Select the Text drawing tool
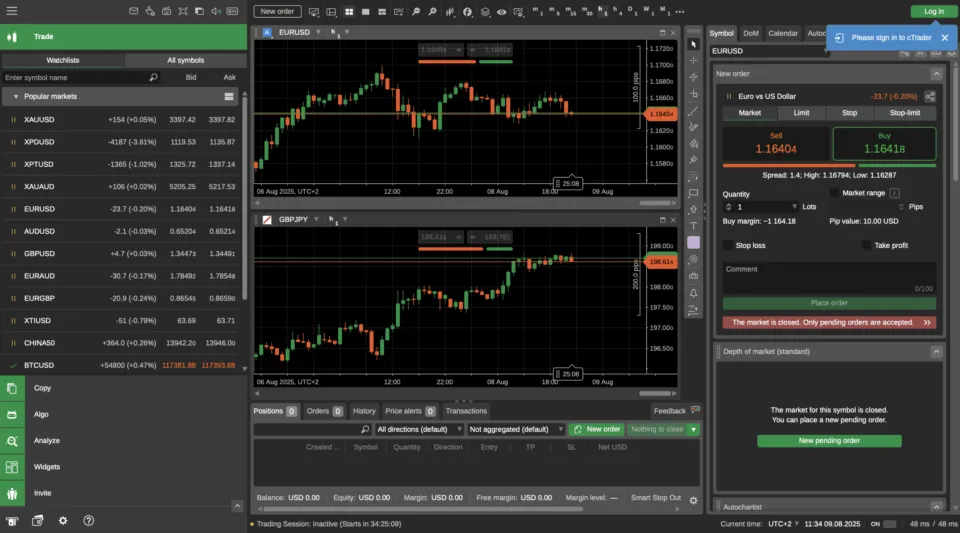This screenshot has width=960, height=533. (x=693, y=226)
